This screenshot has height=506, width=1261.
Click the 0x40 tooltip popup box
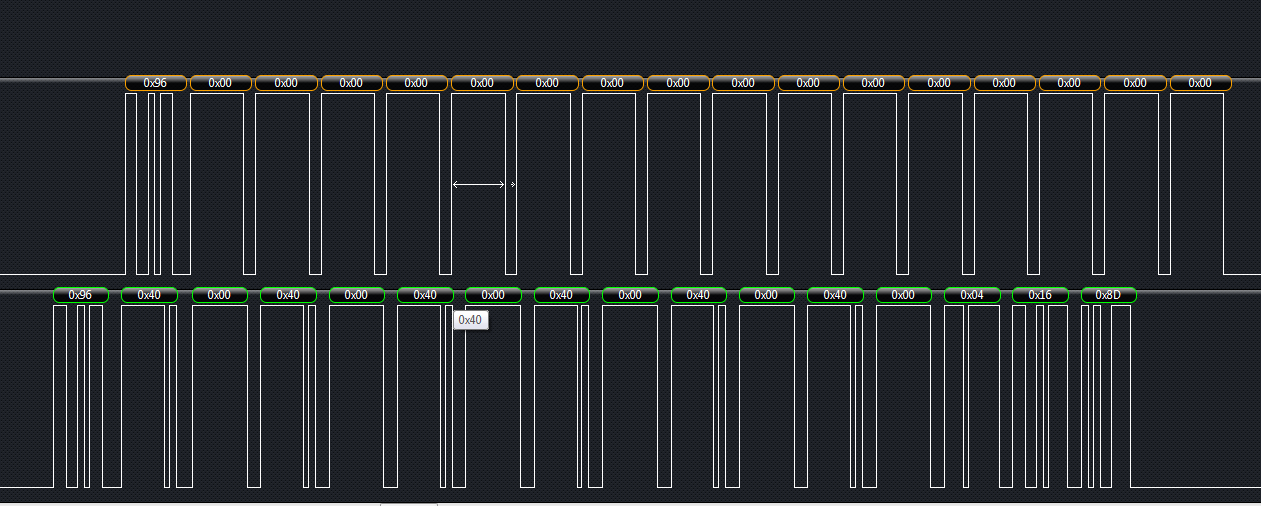pyautogui.click(x=471, y=320)
